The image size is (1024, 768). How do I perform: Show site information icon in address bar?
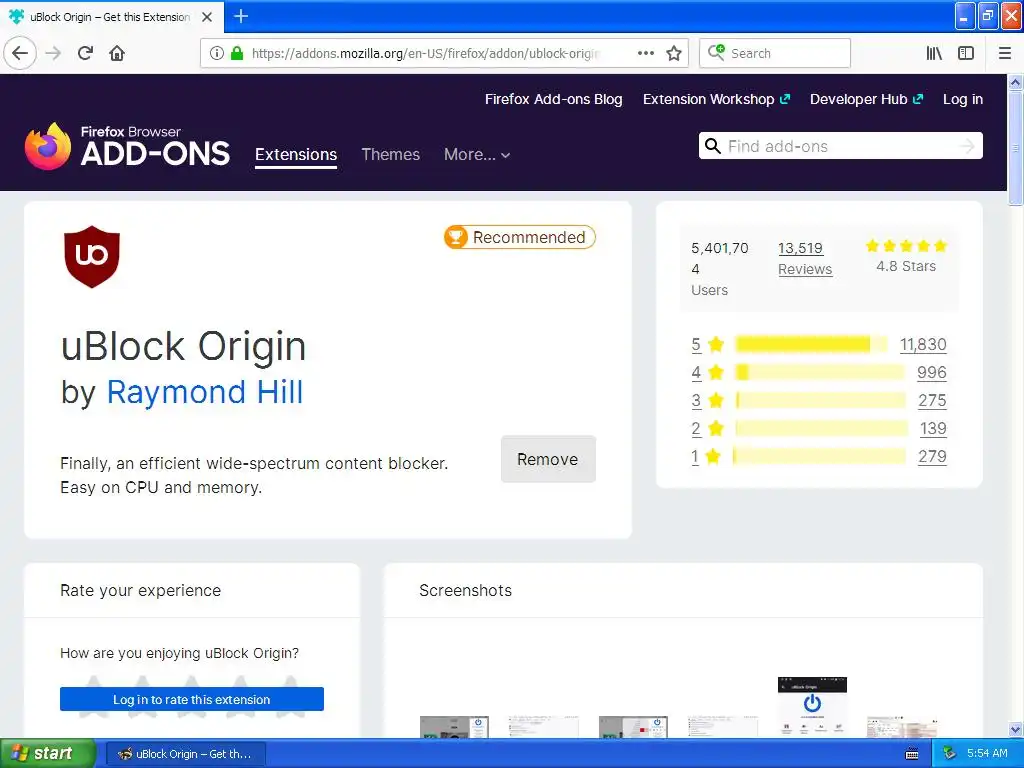click(x=217, y=54)
